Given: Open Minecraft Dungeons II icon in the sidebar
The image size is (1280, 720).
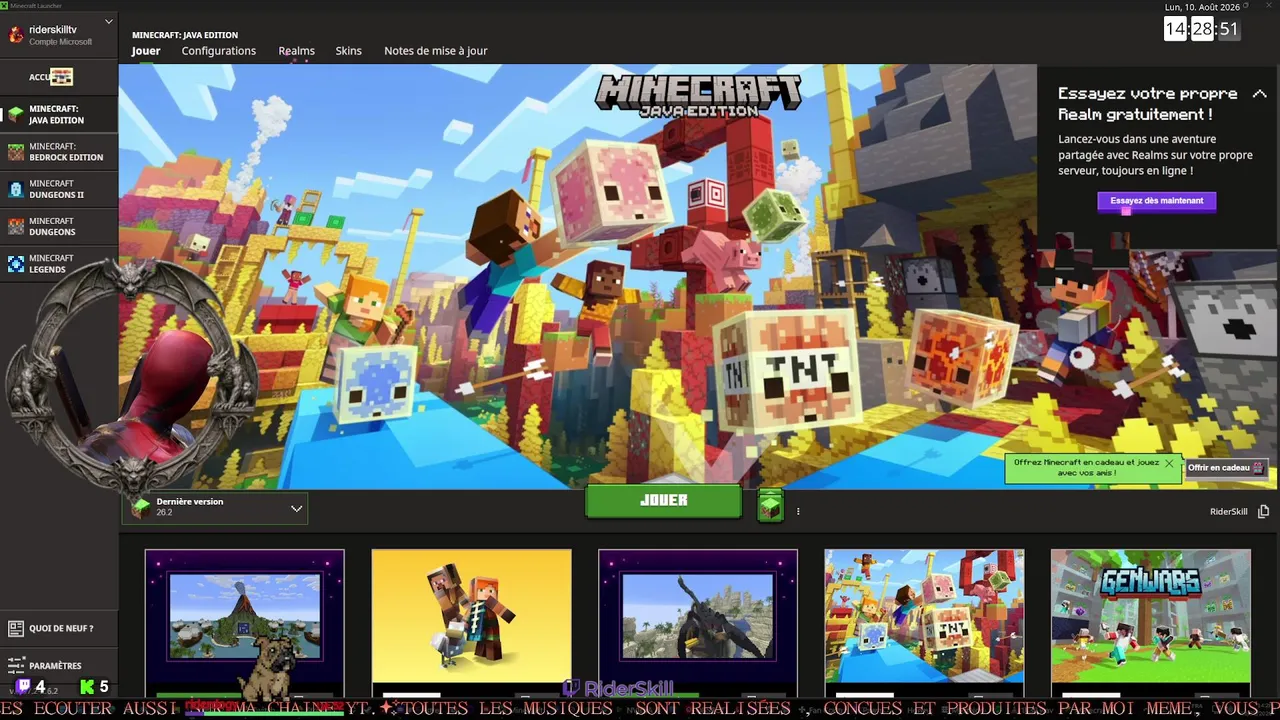Looking at the screenshot, I should pos(15,189).
